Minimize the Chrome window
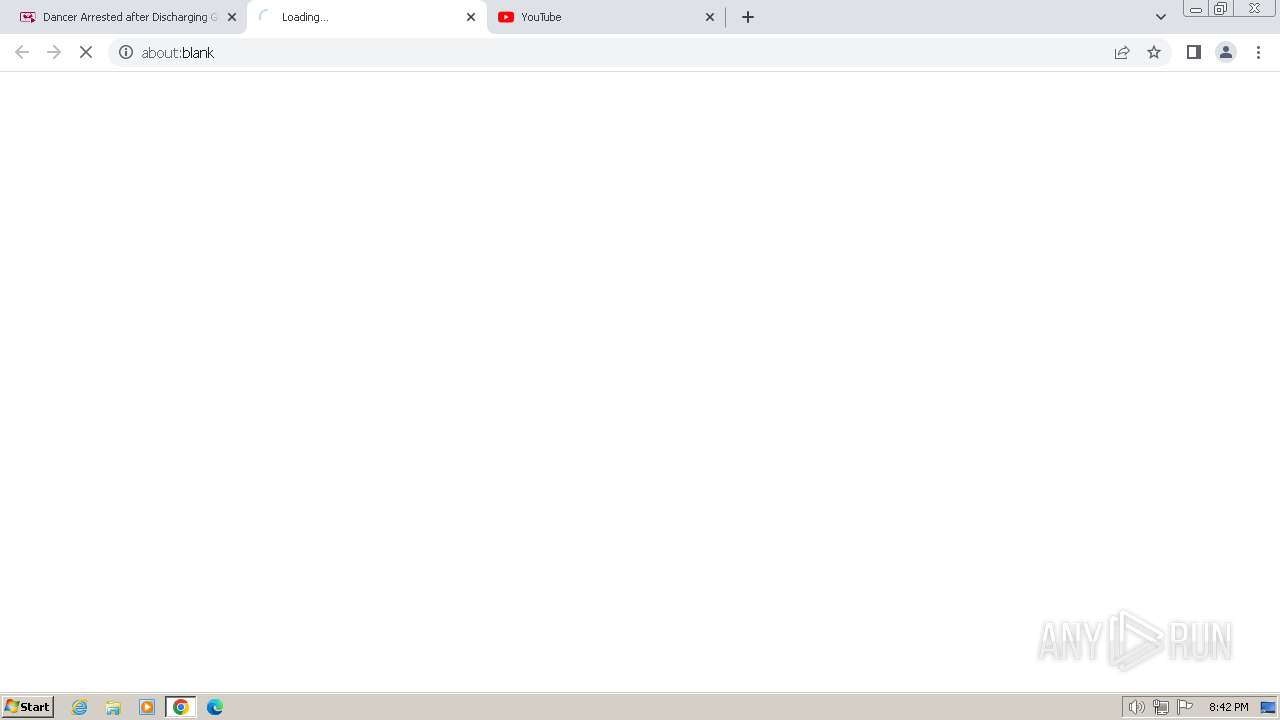Screen dimensions: 1280x720 coord(1196,9)
